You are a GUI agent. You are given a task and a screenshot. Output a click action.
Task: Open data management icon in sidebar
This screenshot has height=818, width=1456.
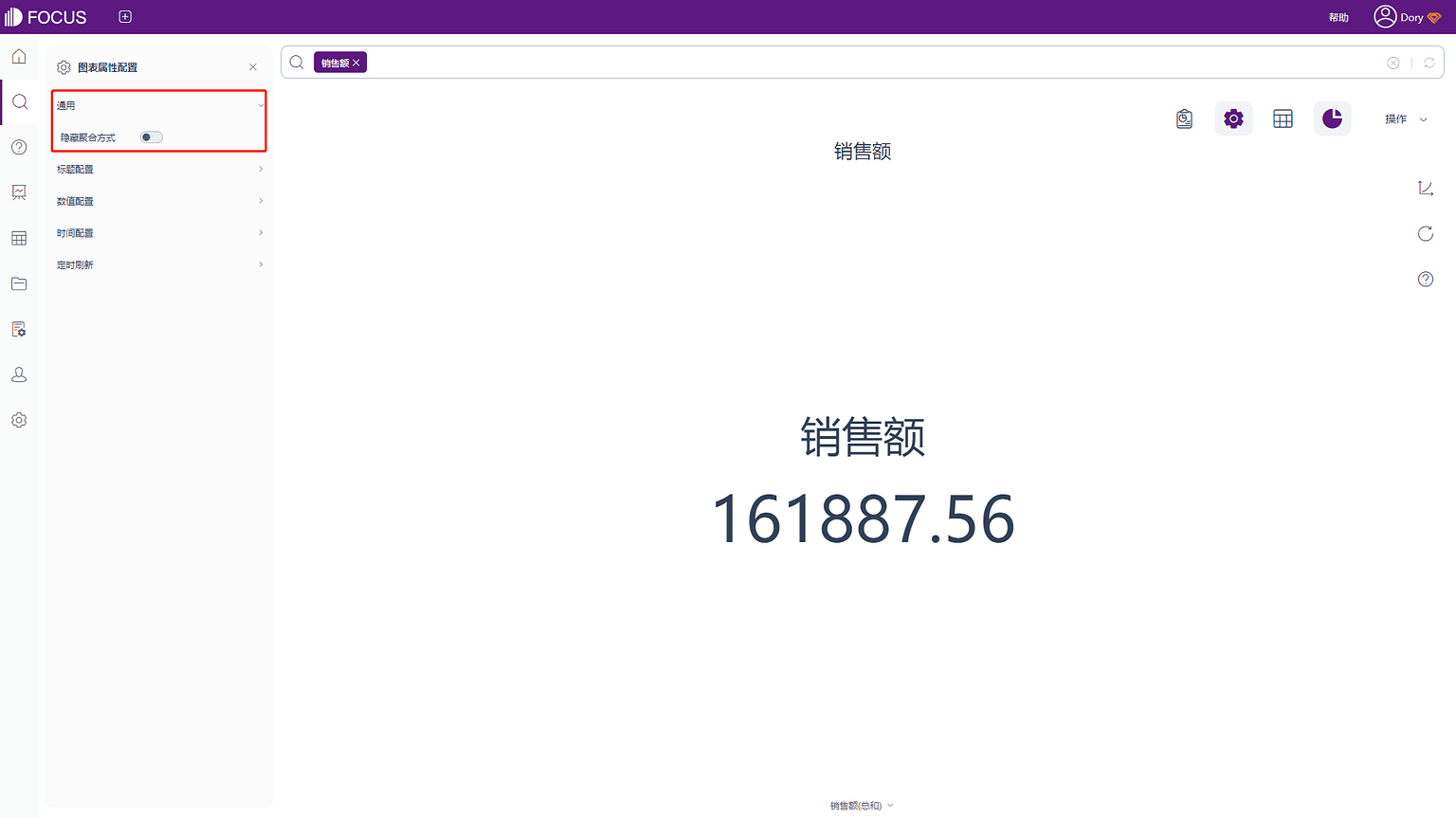point(19,329)
